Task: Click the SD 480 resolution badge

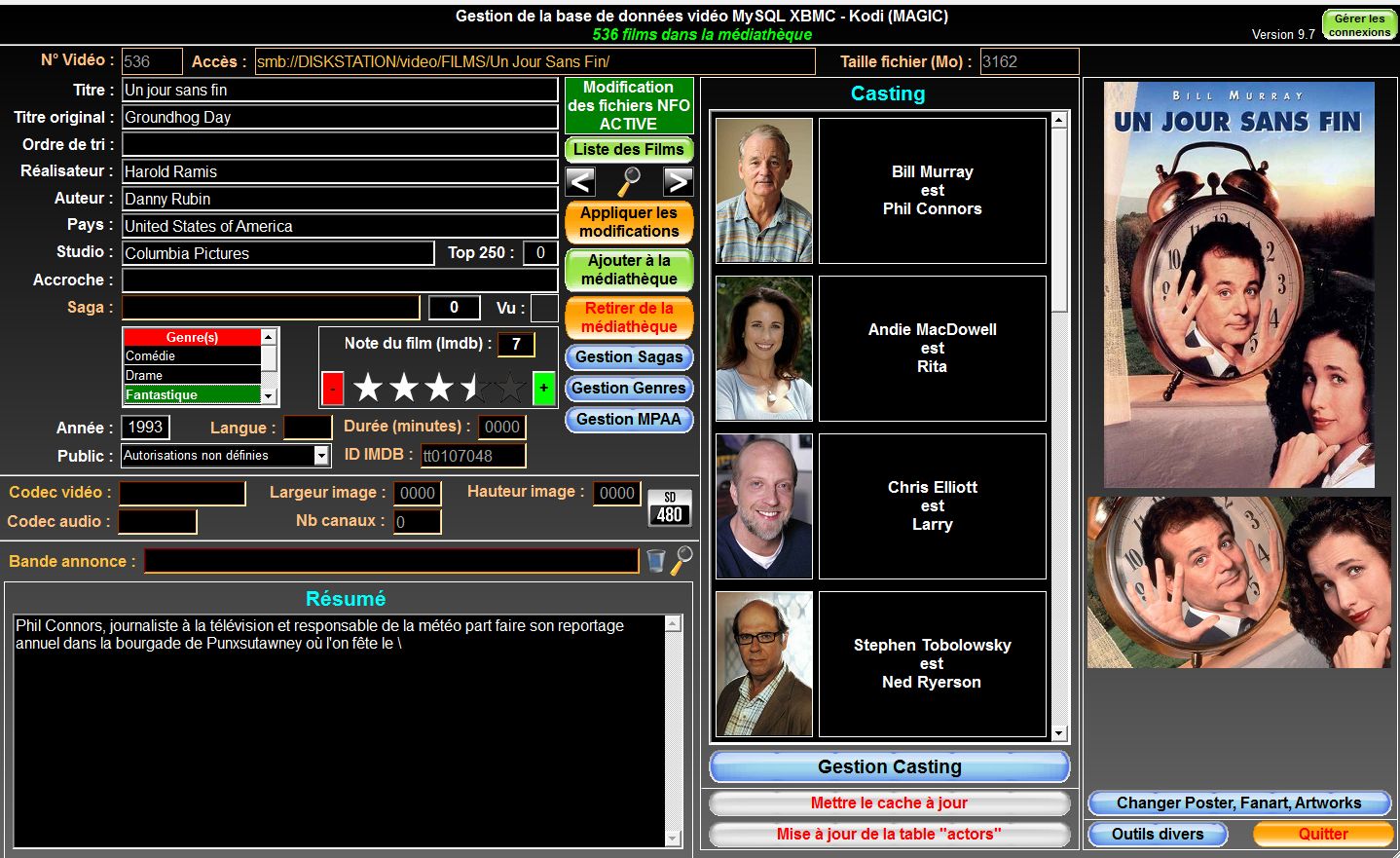Action: 669,507
